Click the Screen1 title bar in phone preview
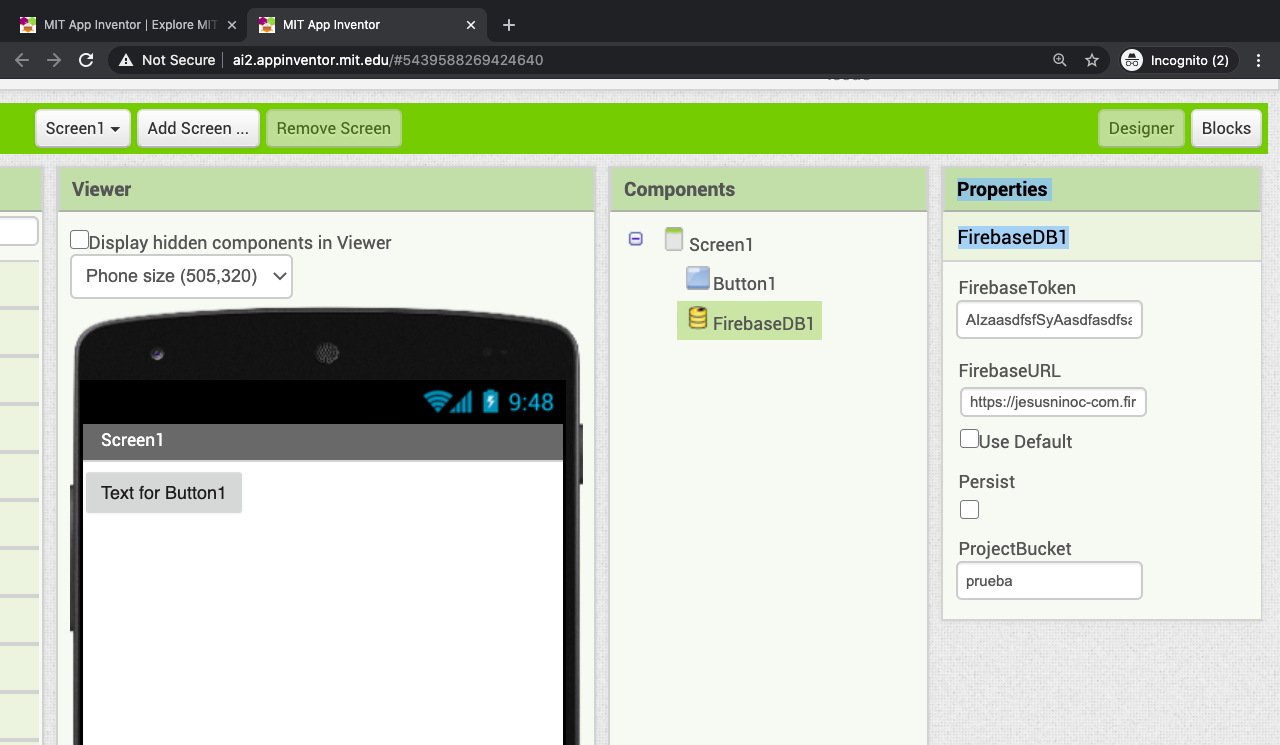The width and height of the screenshot is (1280, 745). pyautogui.click(x=323, y=441)
